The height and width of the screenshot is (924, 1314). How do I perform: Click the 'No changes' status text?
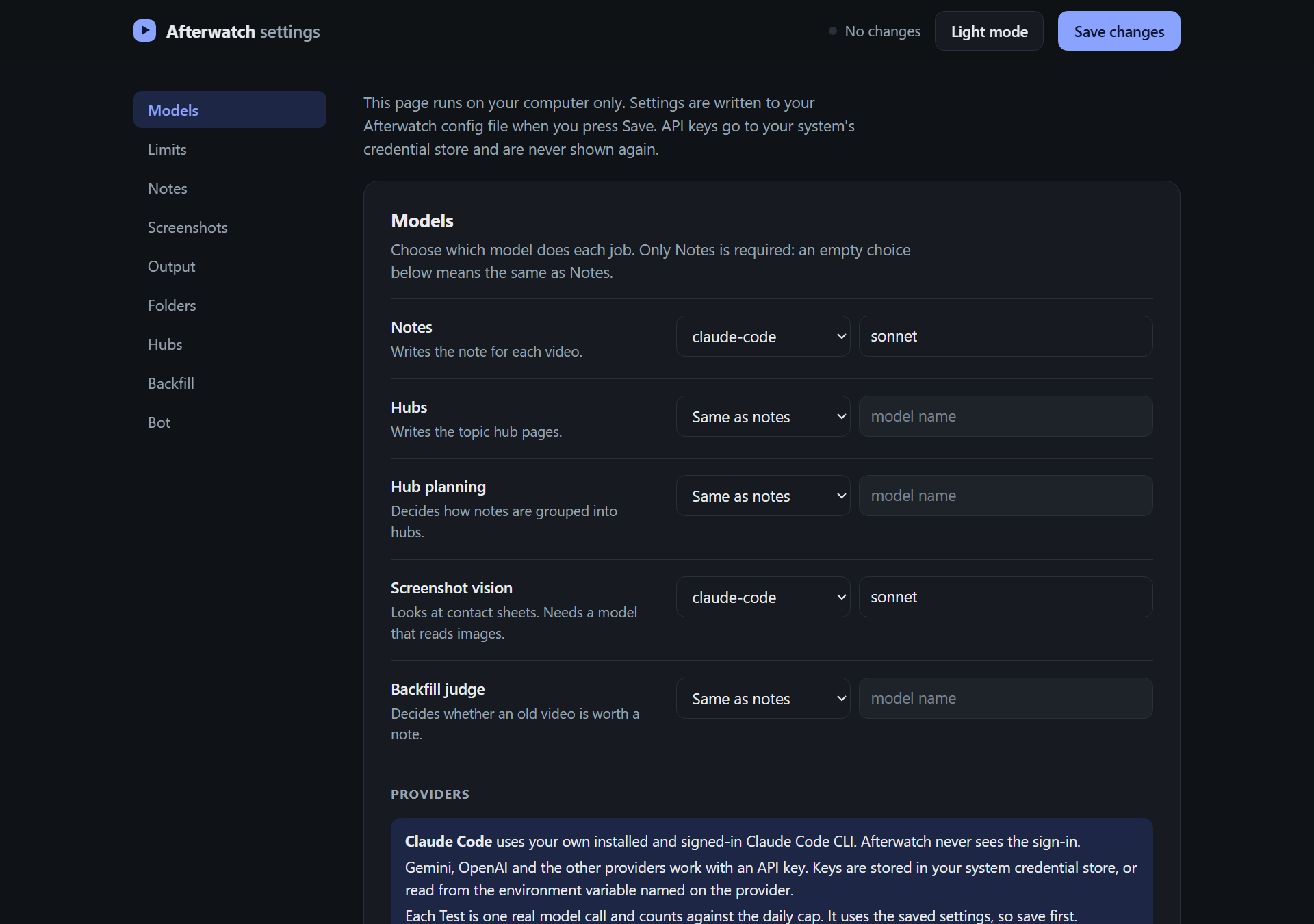pos(882,31)
